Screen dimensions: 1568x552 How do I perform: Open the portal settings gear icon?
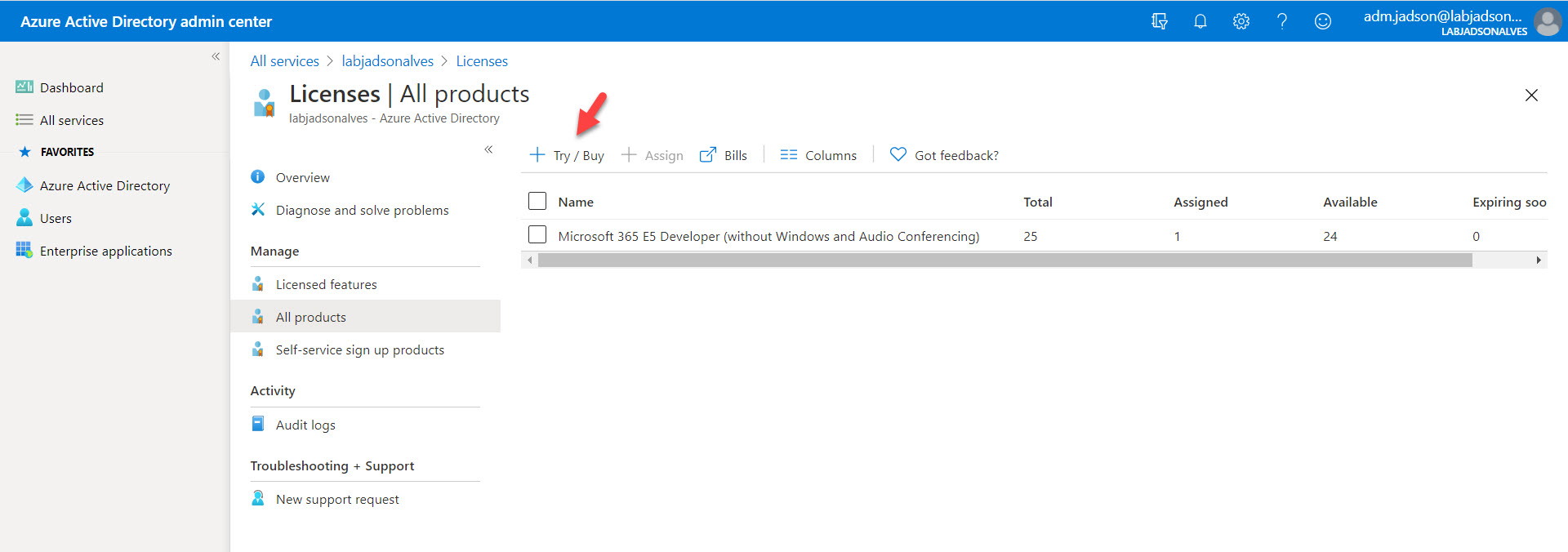pyautogui.click(x=1241, y=21)
